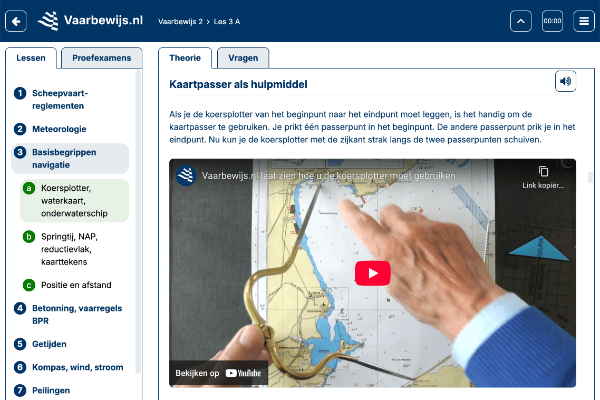Open the Vaarbewijs.nl logo home link
Viewport: 600px width, 400px height.
(90, 21)
